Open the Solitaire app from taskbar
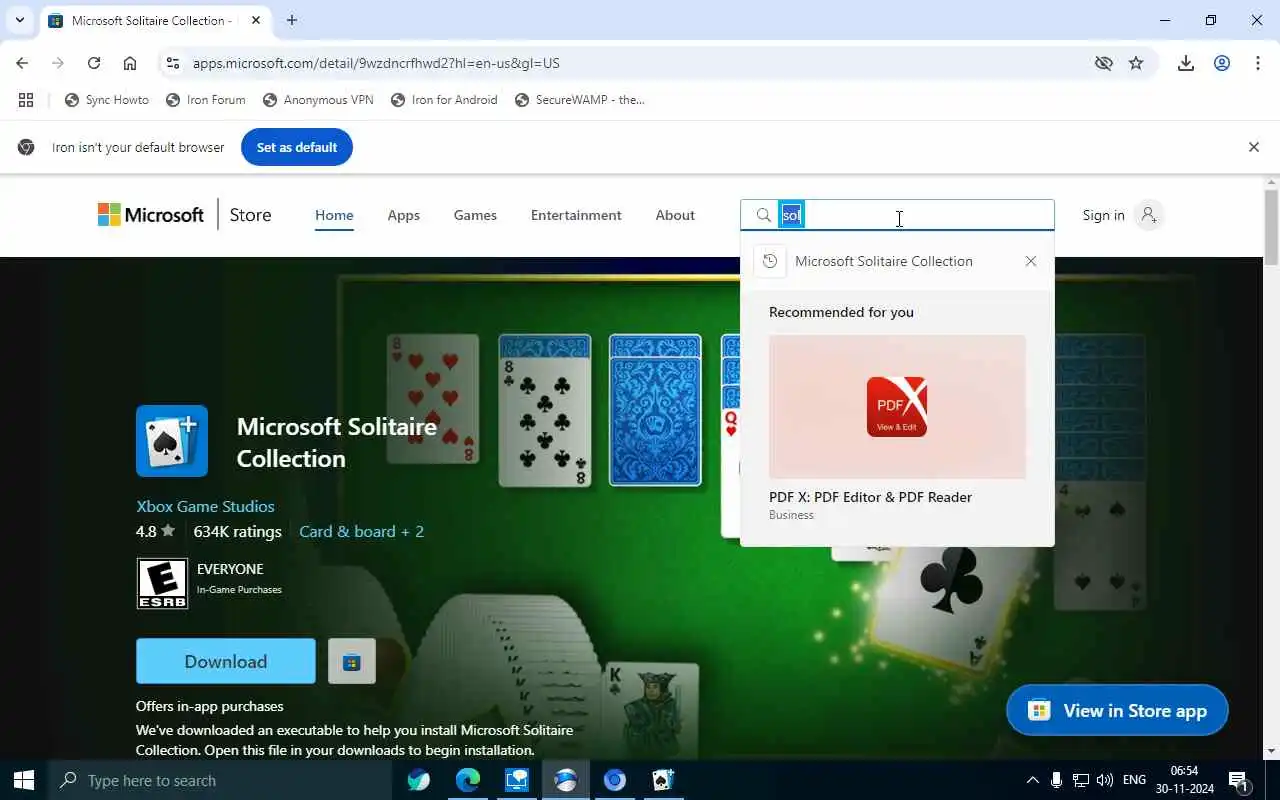This screenshot has height=800, width=1280. (x=664, y=780)
